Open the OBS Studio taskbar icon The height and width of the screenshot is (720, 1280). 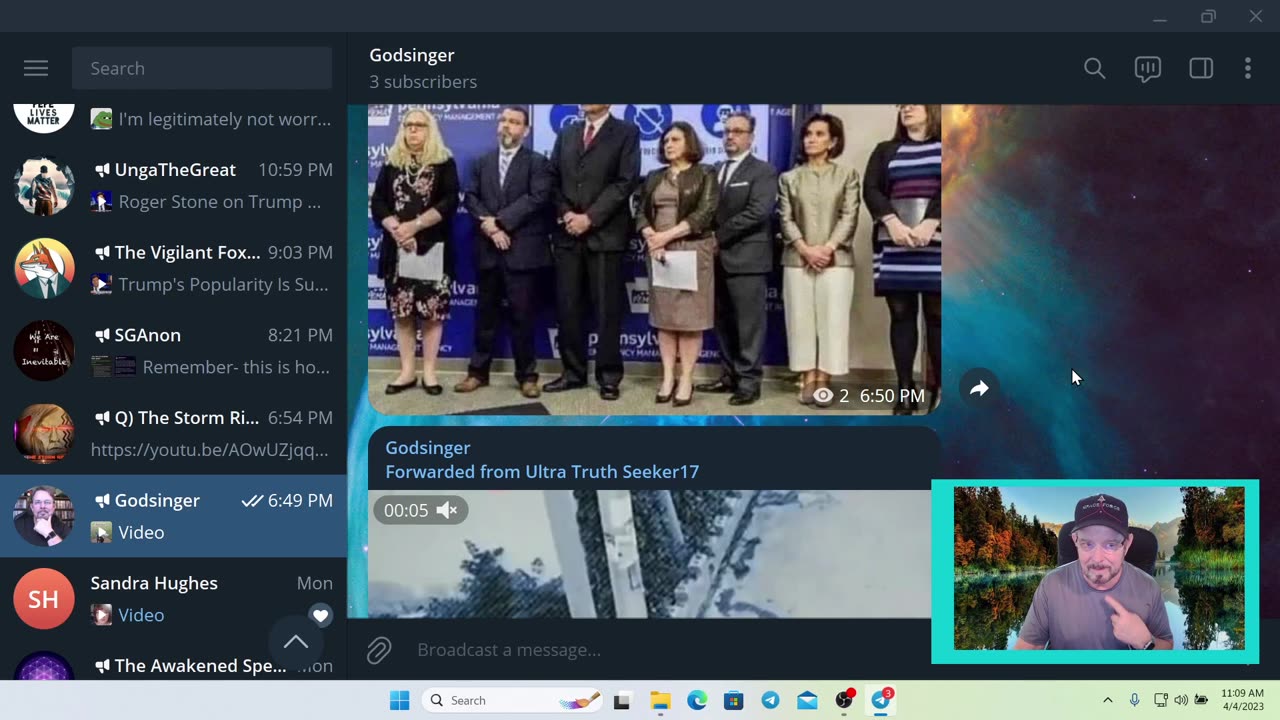845,700
